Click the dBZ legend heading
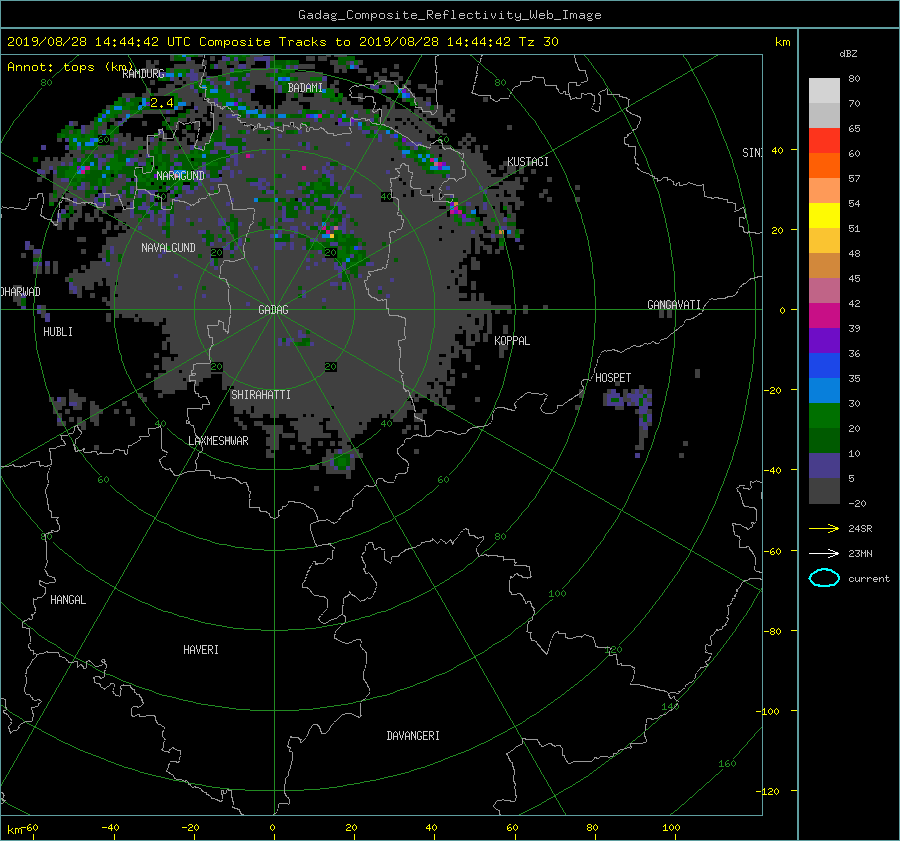 click(x=848, y=54)
